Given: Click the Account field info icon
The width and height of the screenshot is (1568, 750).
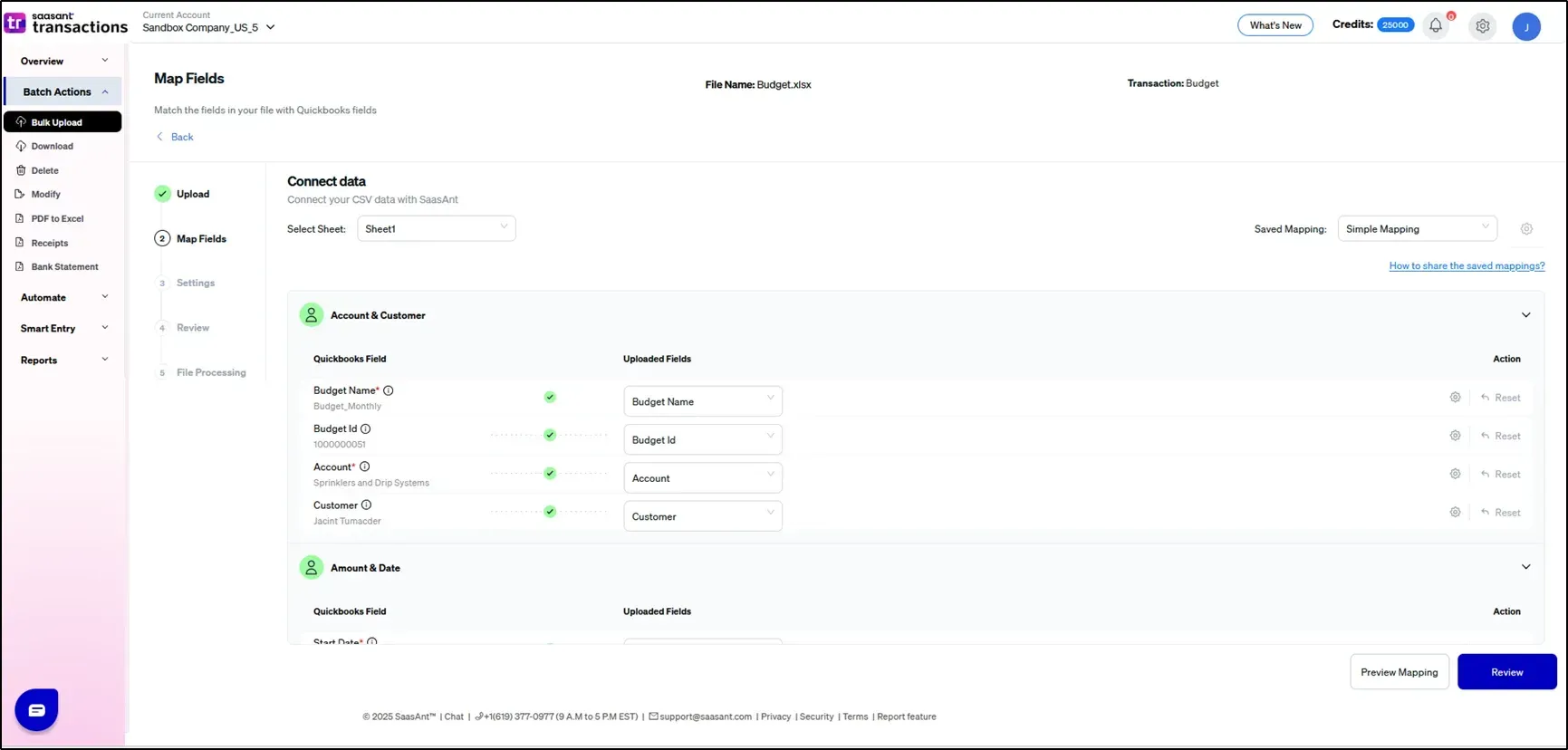Looking at the screenshot, I should pyautogui.click(x=365, y=466).
